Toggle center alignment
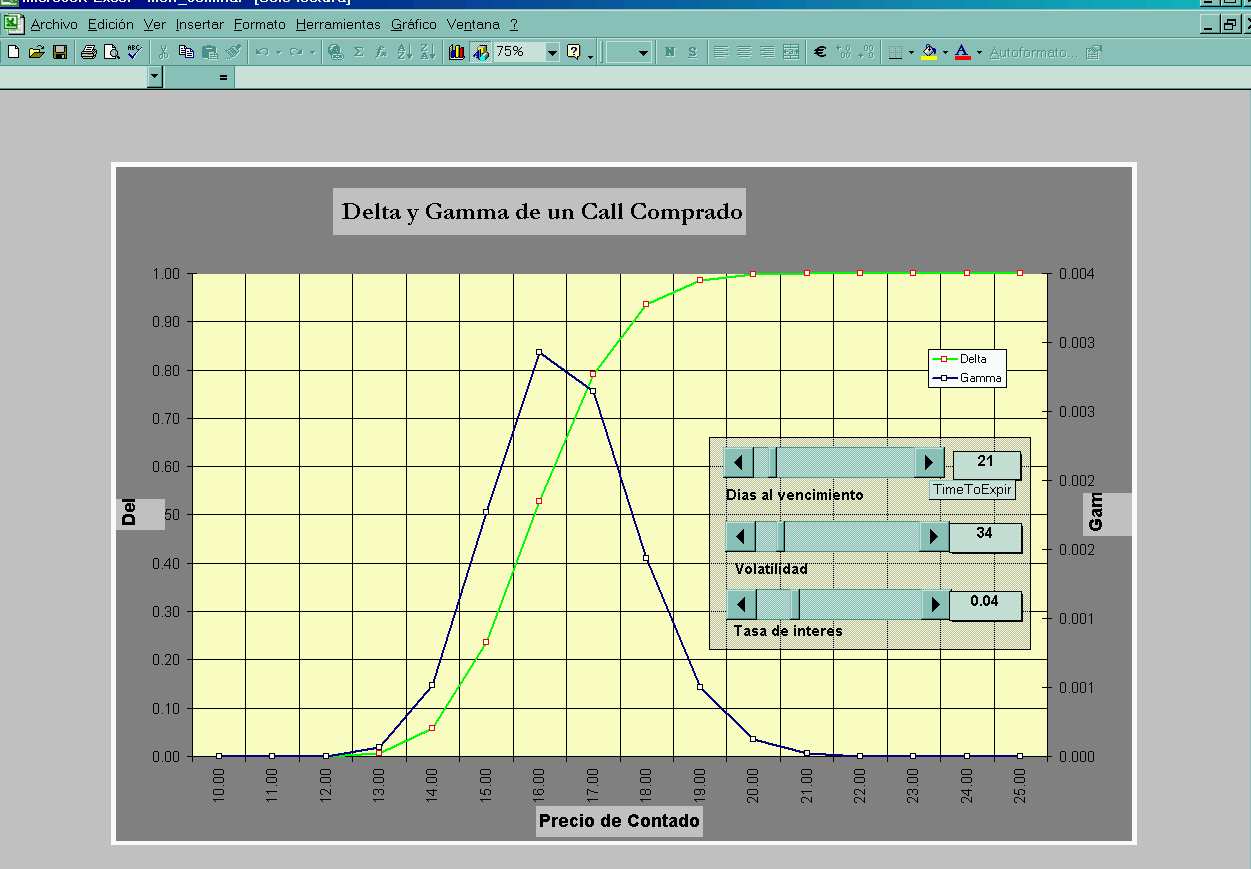Image resolution: width=1251 pixels, height=869 pixels. coord(744,52)
